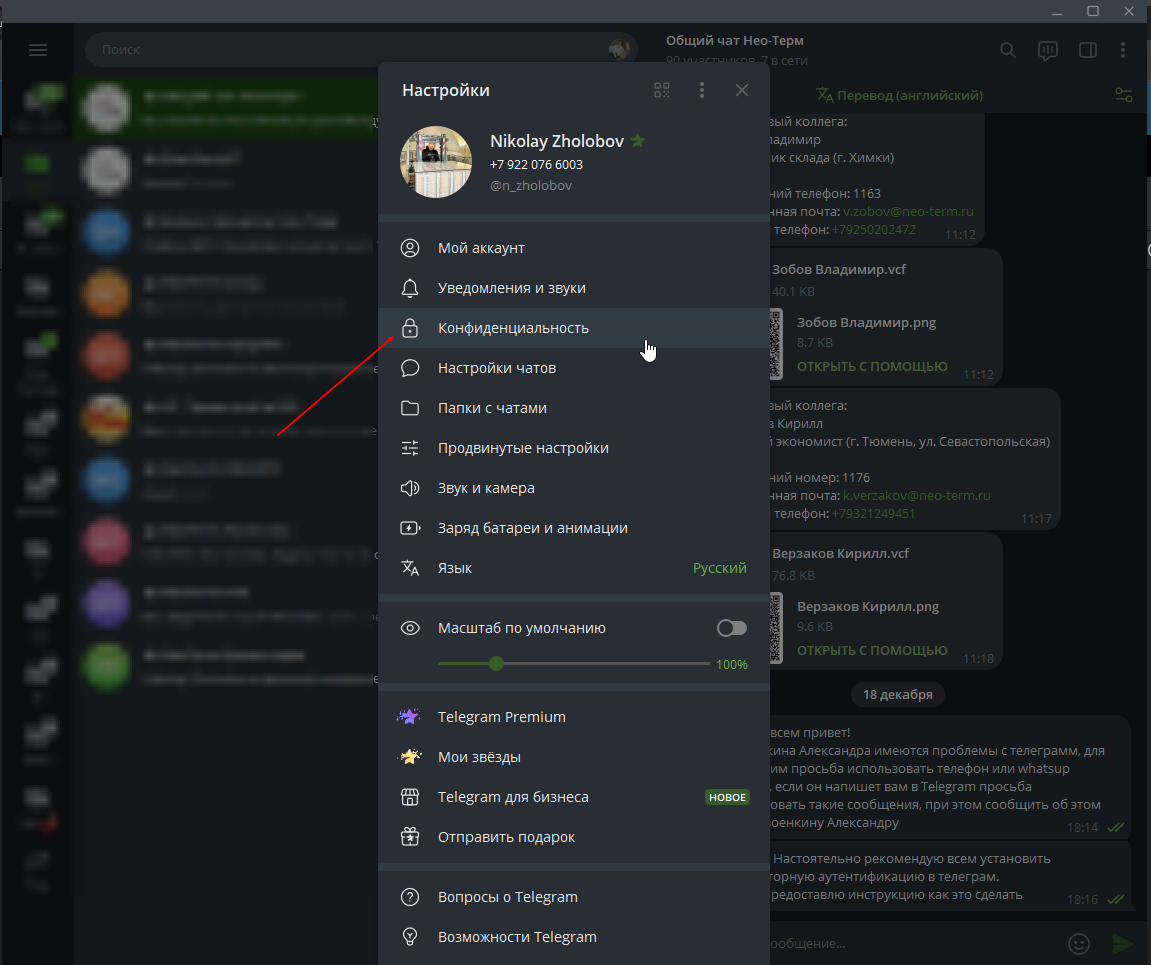The image size is (1151, 965).
Task: Open Chat Folders (Папки с чатами)
Action: [574, 408]
